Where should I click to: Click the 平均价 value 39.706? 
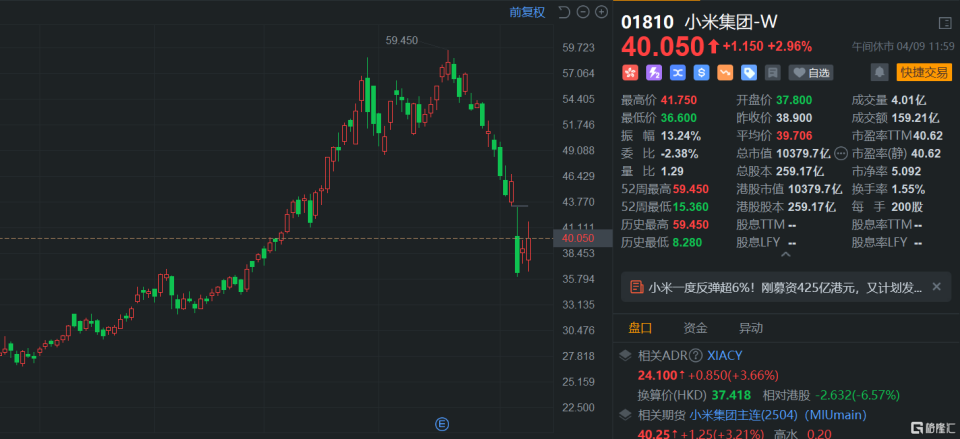(795, 136)
